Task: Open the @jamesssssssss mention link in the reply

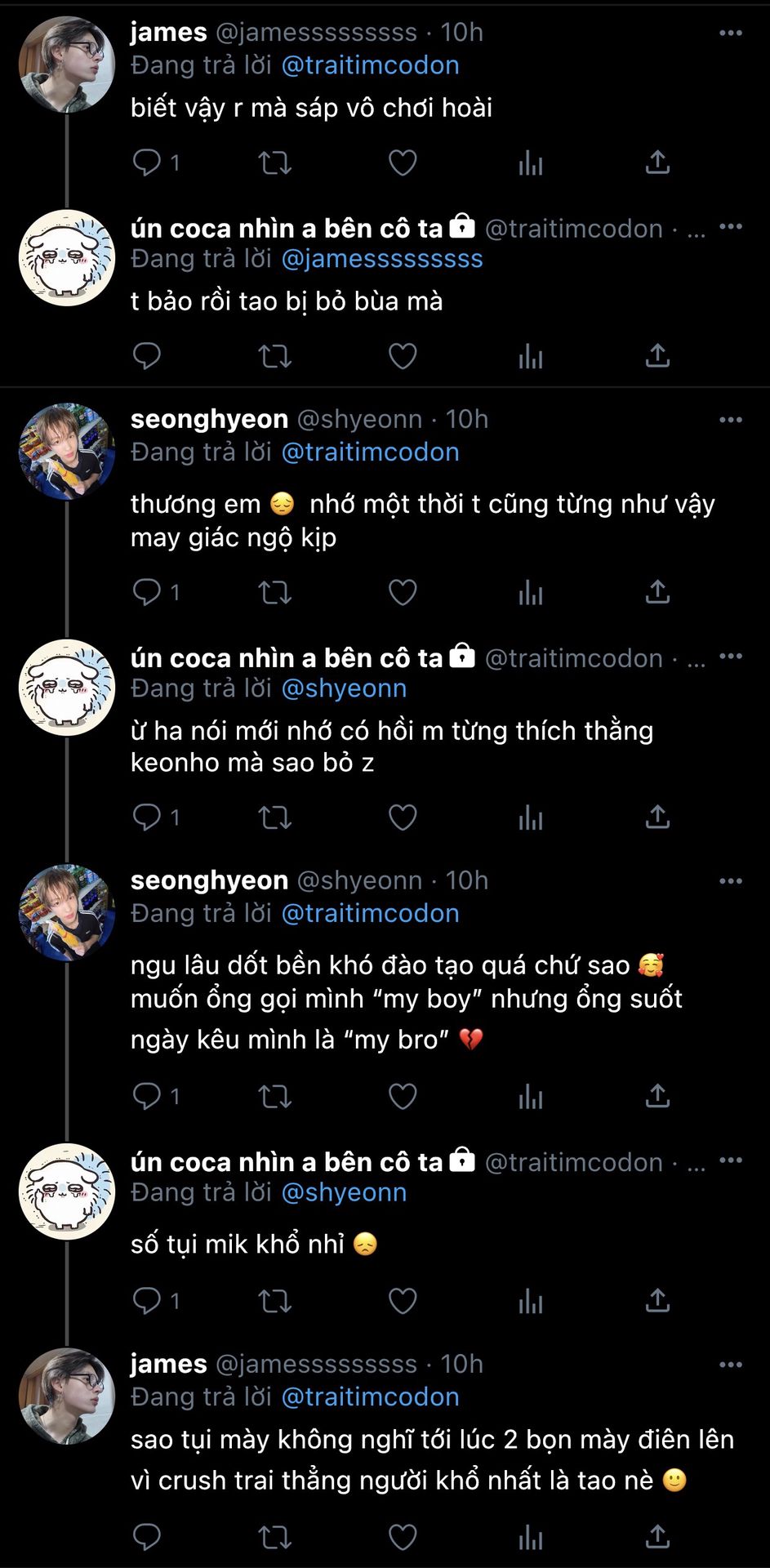Action: click(x=381, y=259)
